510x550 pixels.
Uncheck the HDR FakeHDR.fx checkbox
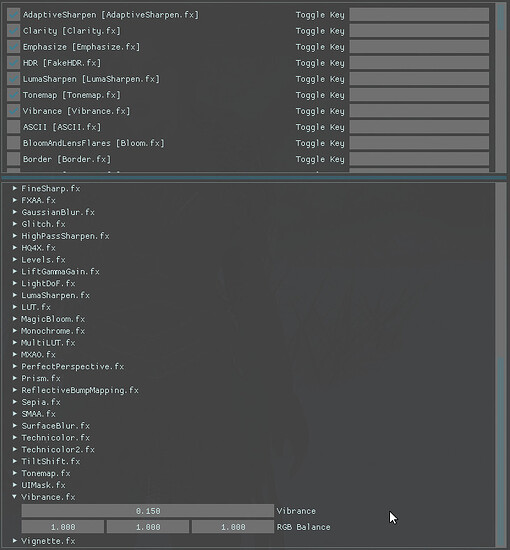point(13,63)
